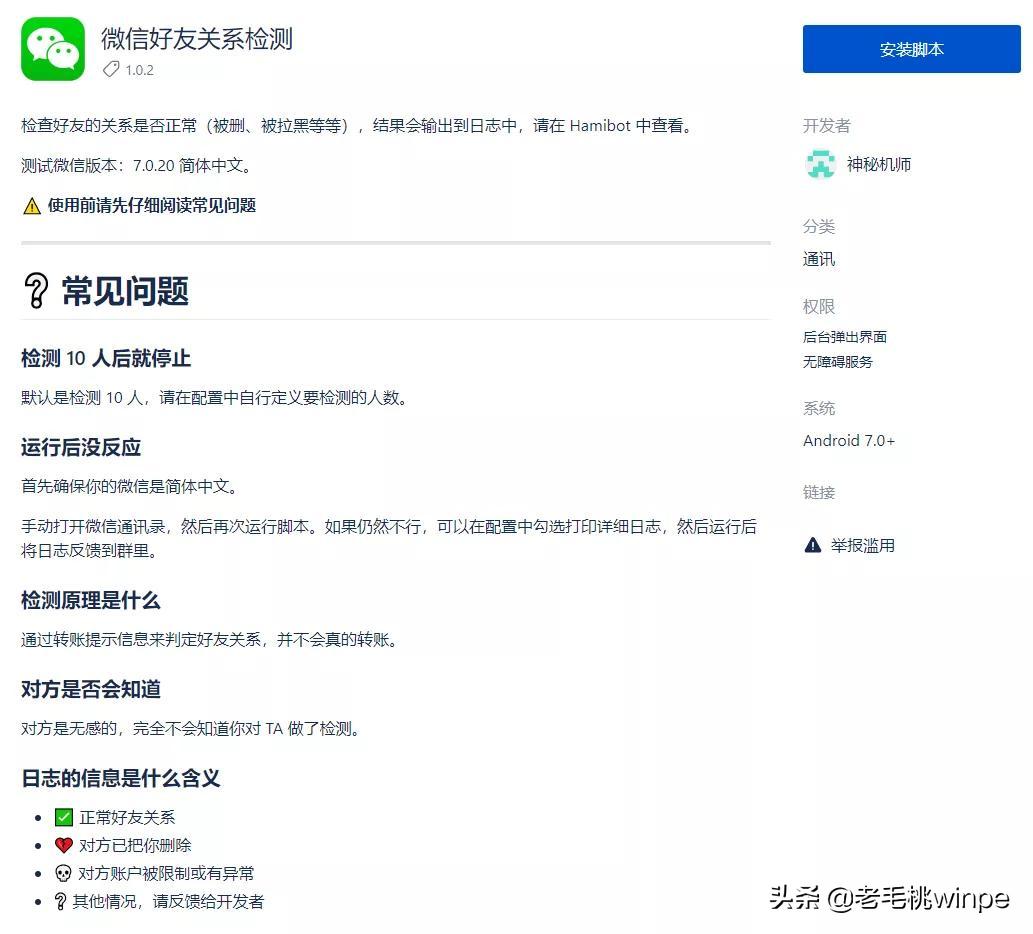Click the WeChat app logo icon
Viewport: 1033px width, 934px height.
pyautogui.click(x=52, y=48)
